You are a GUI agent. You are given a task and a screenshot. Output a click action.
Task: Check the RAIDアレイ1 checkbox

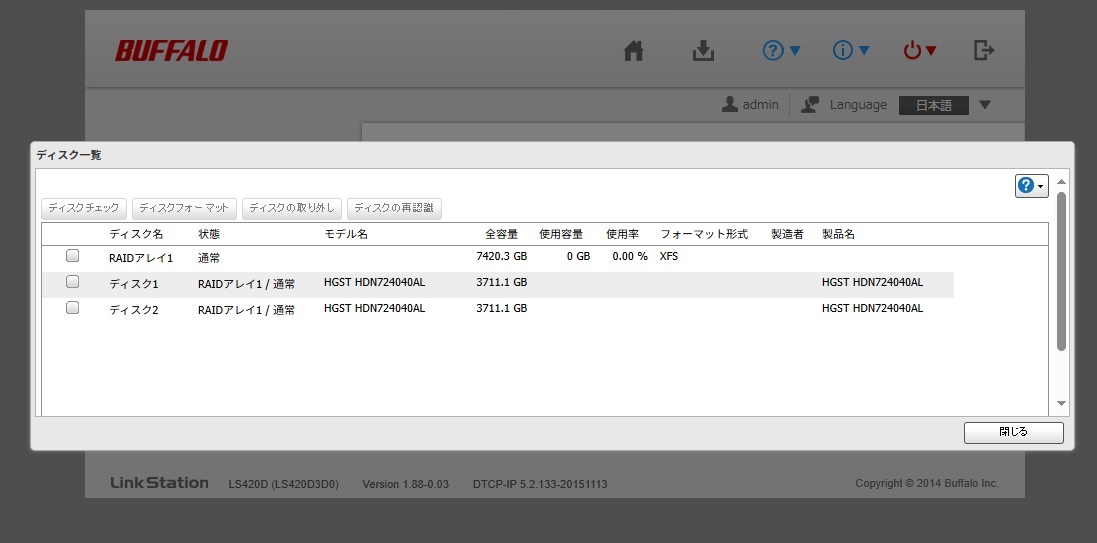tap(72, 256)
